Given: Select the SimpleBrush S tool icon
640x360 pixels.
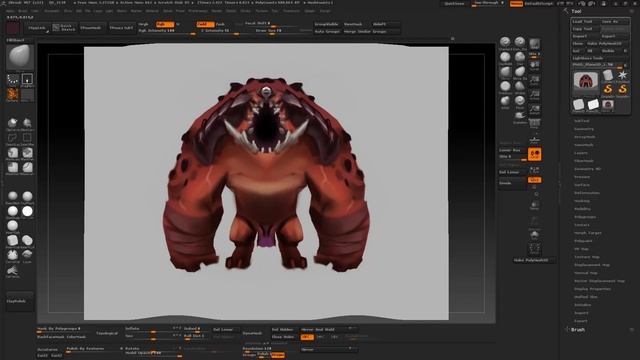Looking at the screenshot, I should (608, 89).
